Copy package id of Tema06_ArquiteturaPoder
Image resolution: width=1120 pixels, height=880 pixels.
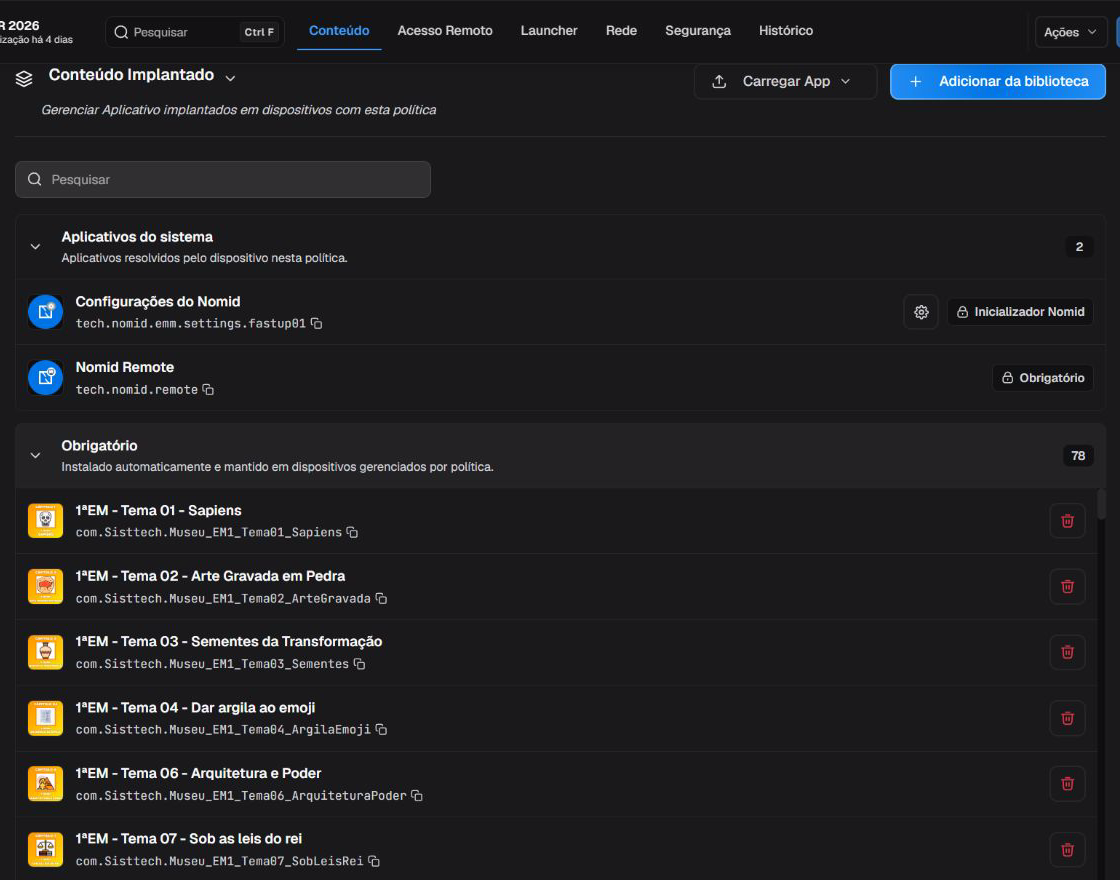[x=417, y=795]
